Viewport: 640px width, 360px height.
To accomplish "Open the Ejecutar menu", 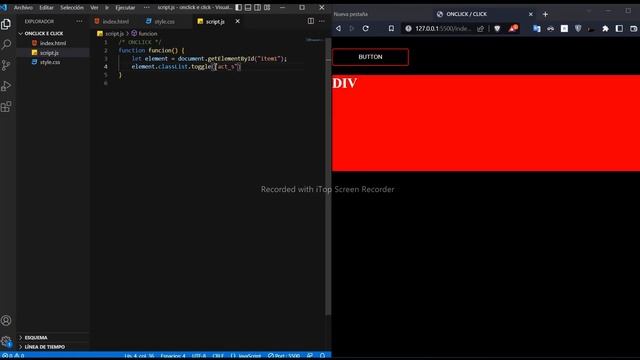I will click(x=125, y=8).
